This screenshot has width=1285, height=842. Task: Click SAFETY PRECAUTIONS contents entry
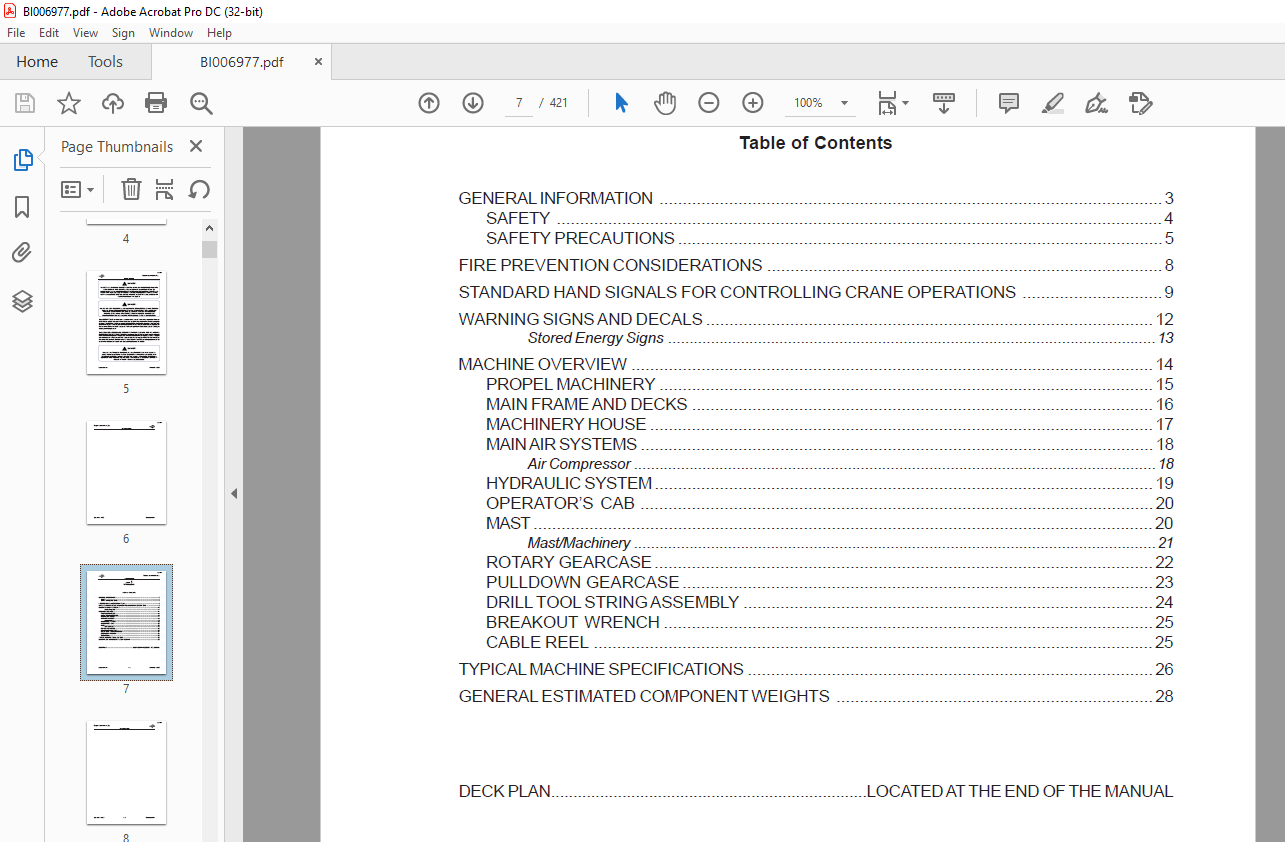click(829, 238)
